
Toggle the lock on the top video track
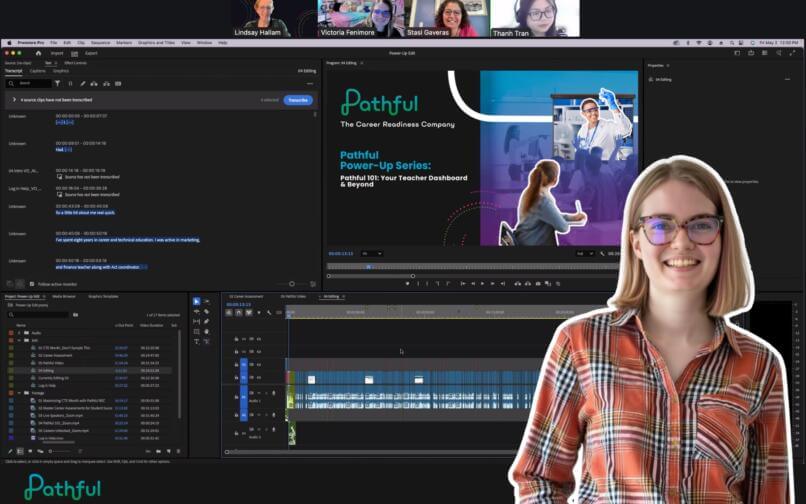pos(236,338)
